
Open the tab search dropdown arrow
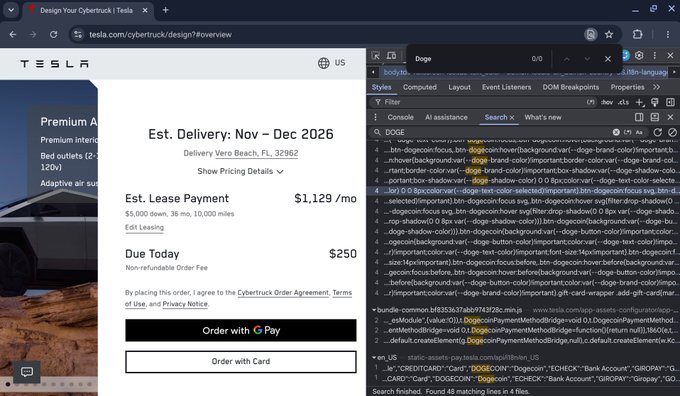coord(11,10)
